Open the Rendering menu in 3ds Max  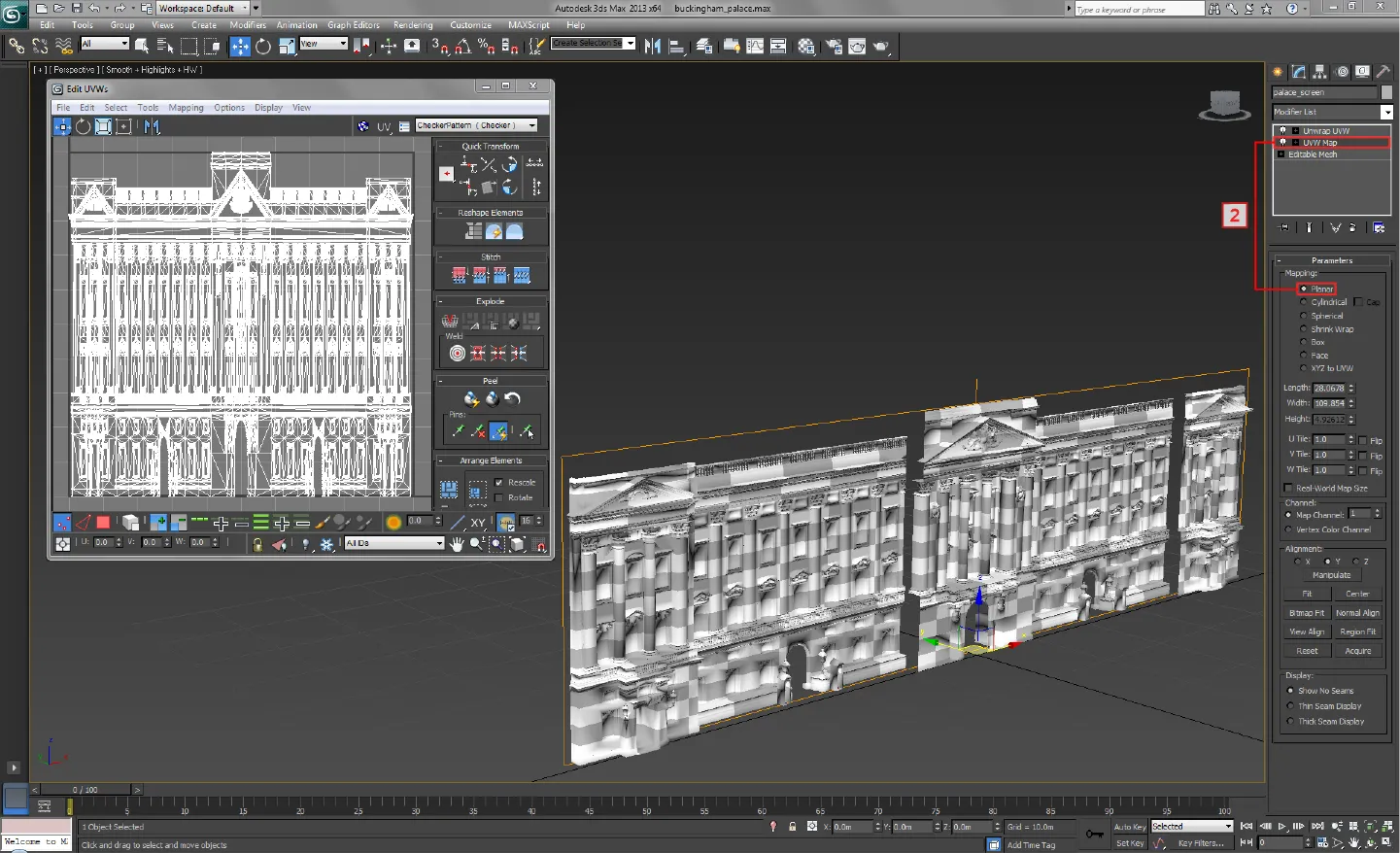413,25
